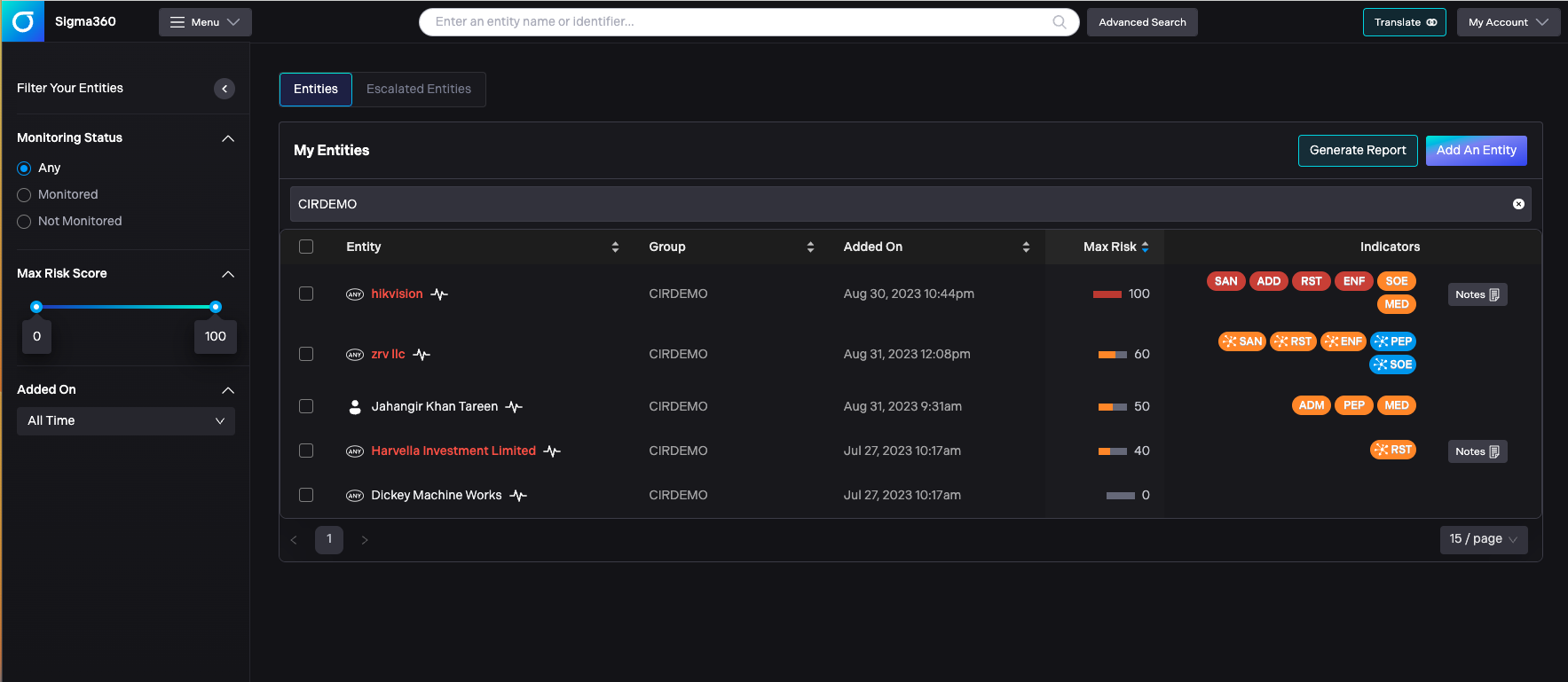
Task: Collapse the Max Risk Score section
Action: coord(228,274)
